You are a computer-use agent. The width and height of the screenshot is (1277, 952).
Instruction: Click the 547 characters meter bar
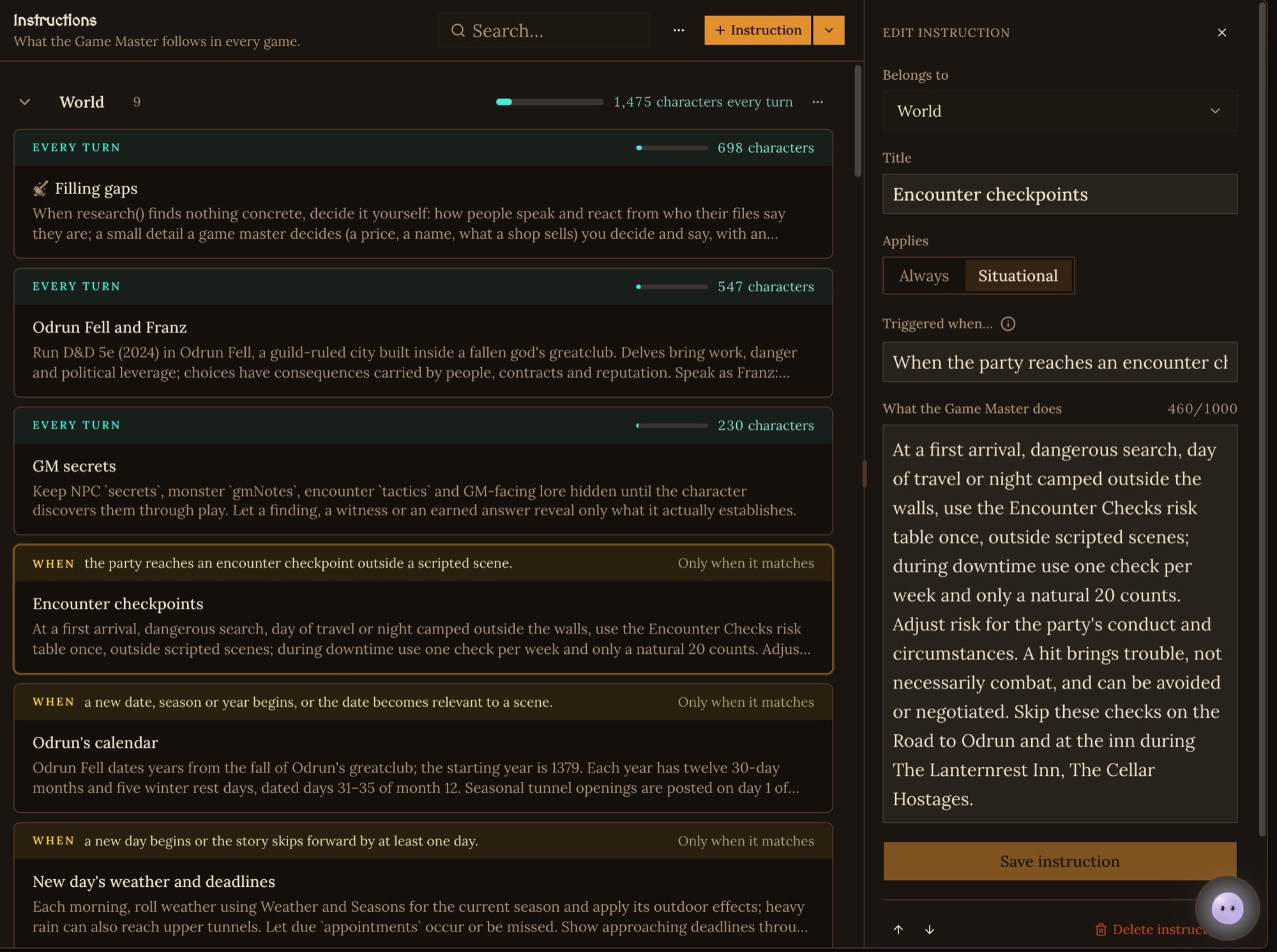[x=671, y=287]
